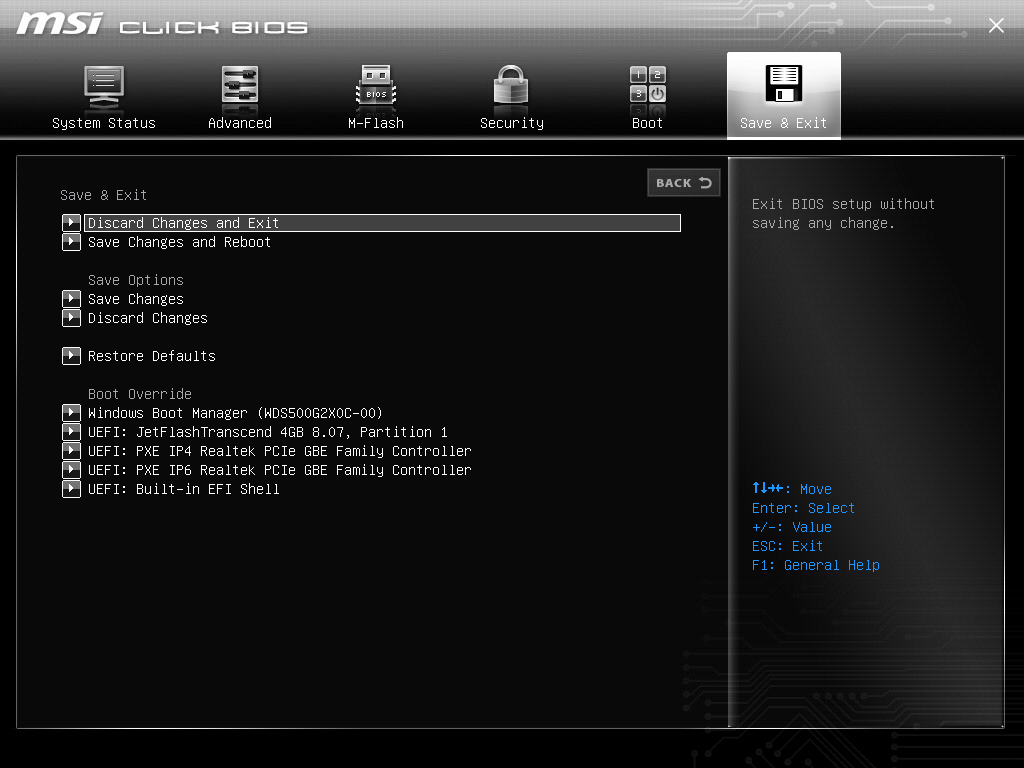Screen dimensions: 1024x768
Task: Click arrow icon beside Built-in EFI Shell
Action: click(x=71, y=489)
